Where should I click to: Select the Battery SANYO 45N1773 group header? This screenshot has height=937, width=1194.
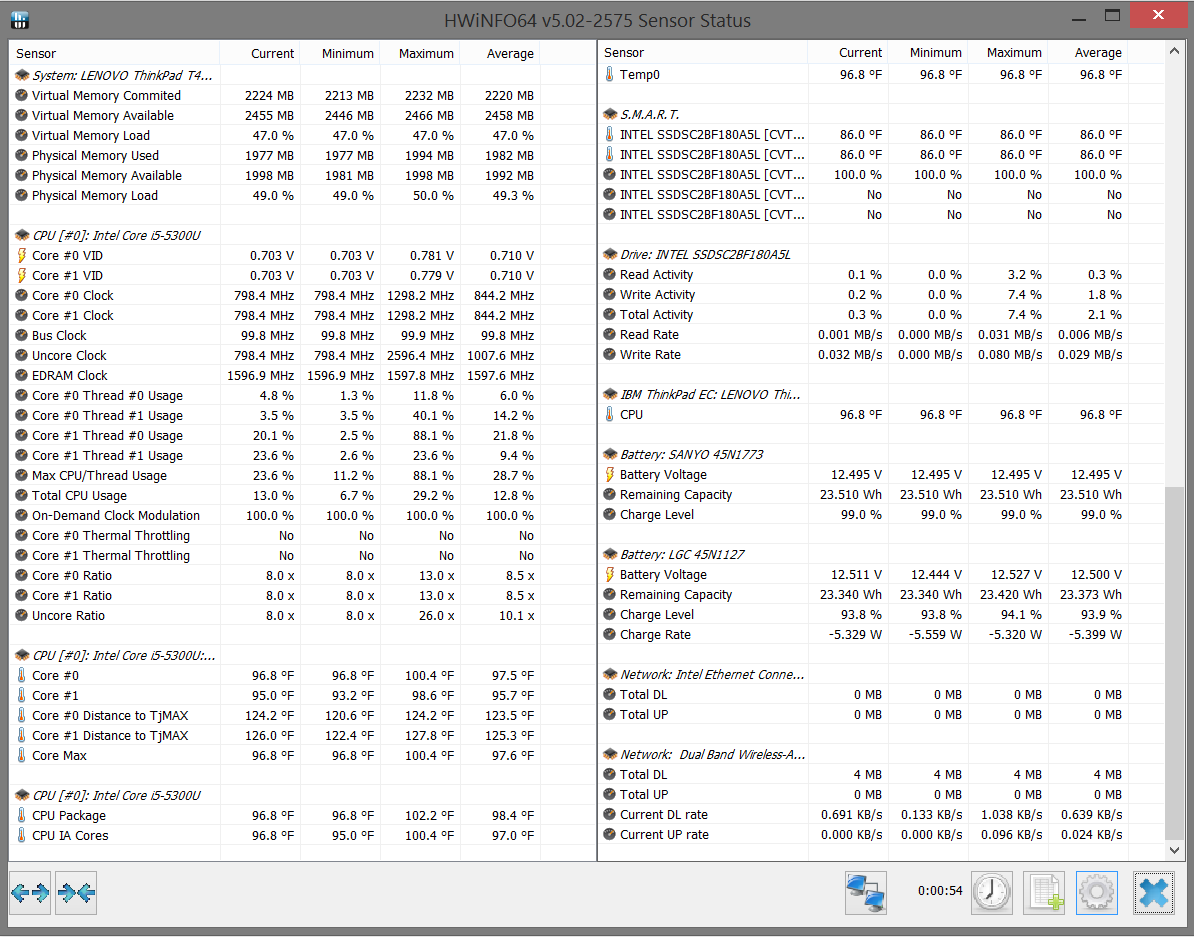tap(881, 454)
